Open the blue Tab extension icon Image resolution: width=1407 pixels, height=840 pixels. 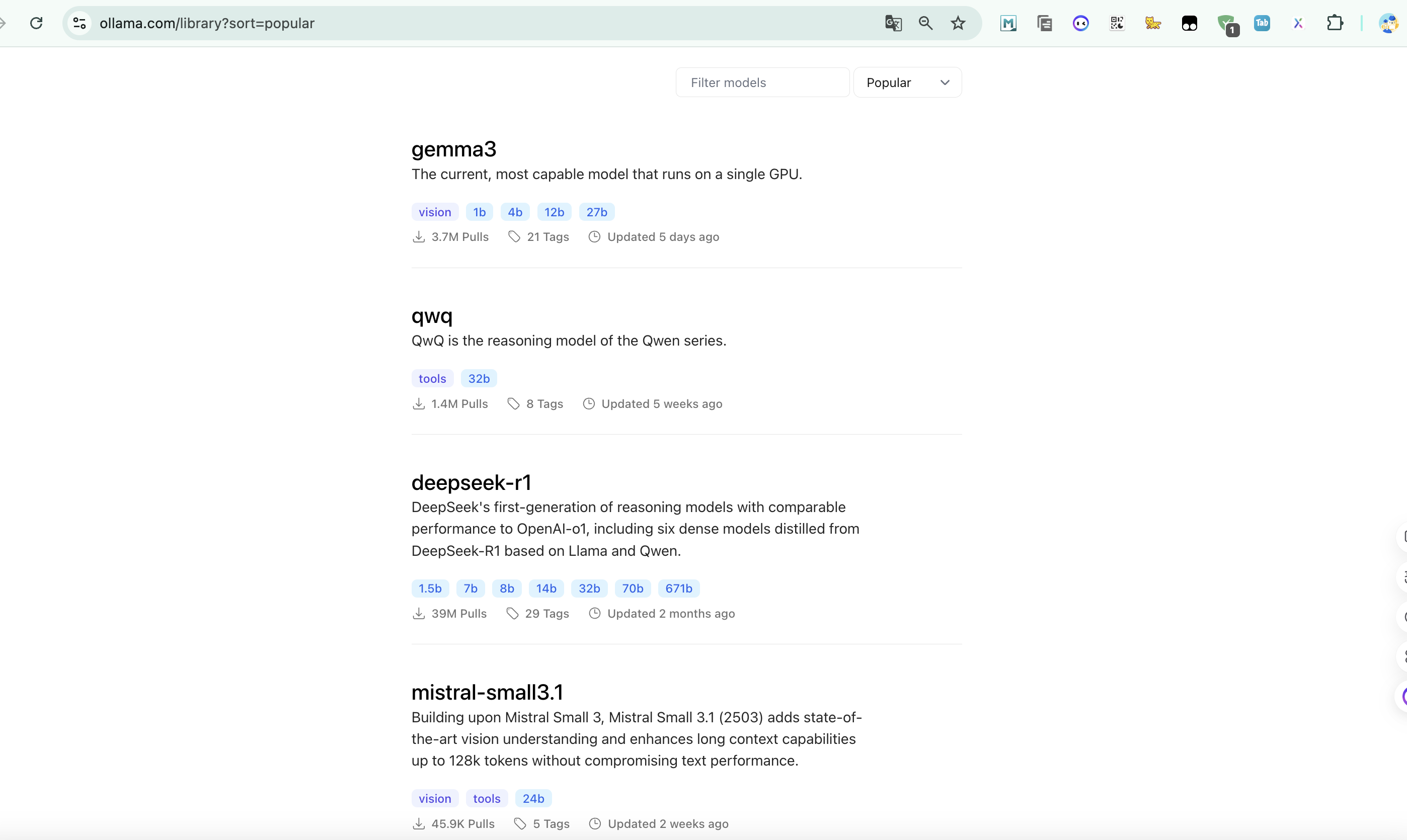[1262, 23]
